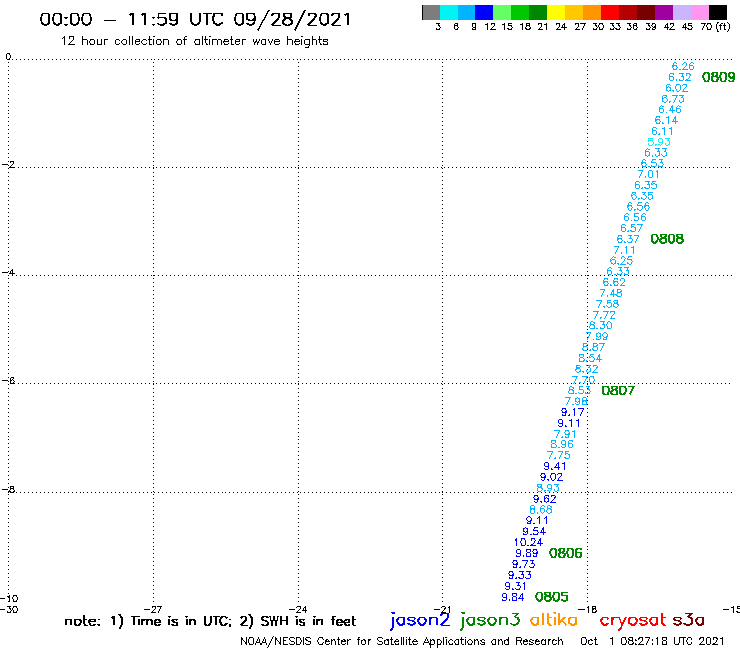
Task: Select the cryosat satellite label
Action: click(x=632, y=620)
